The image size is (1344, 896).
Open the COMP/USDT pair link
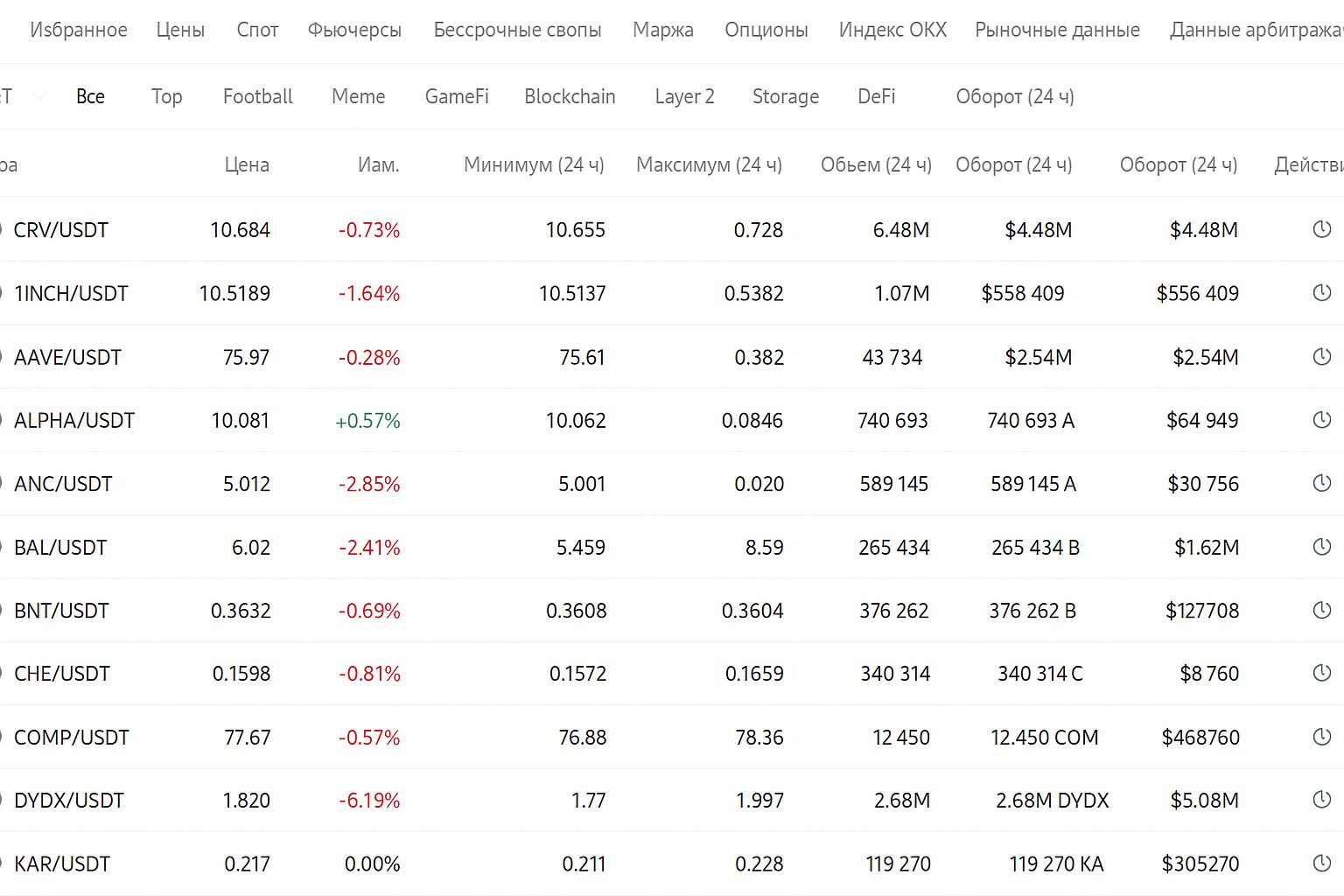click(x=72, y=738)
